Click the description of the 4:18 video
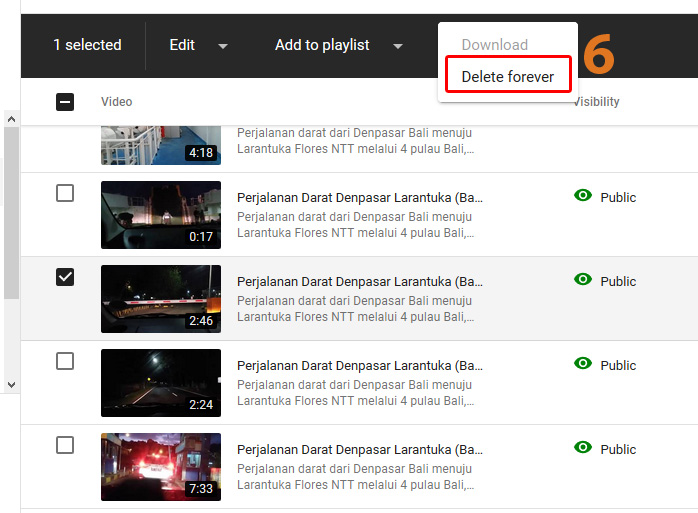This screenshot has width=698, height=513. tap(355, 141)
